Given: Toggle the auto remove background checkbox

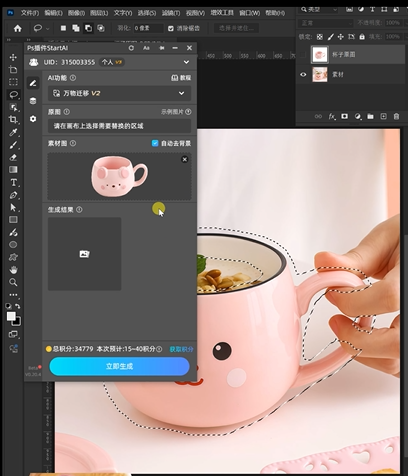Looking at the screenshot, I should (x=155, y=143).
